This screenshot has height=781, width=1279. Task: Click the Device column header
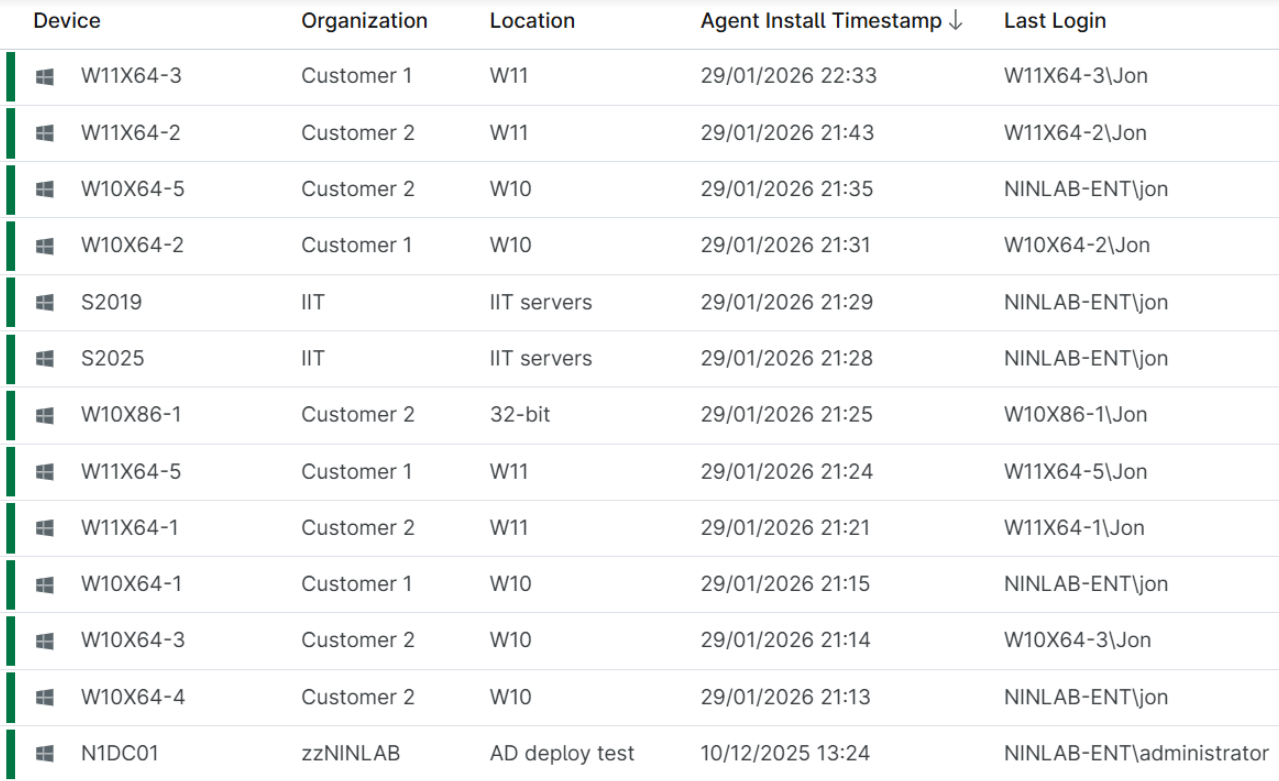click(x=67, y=20)
